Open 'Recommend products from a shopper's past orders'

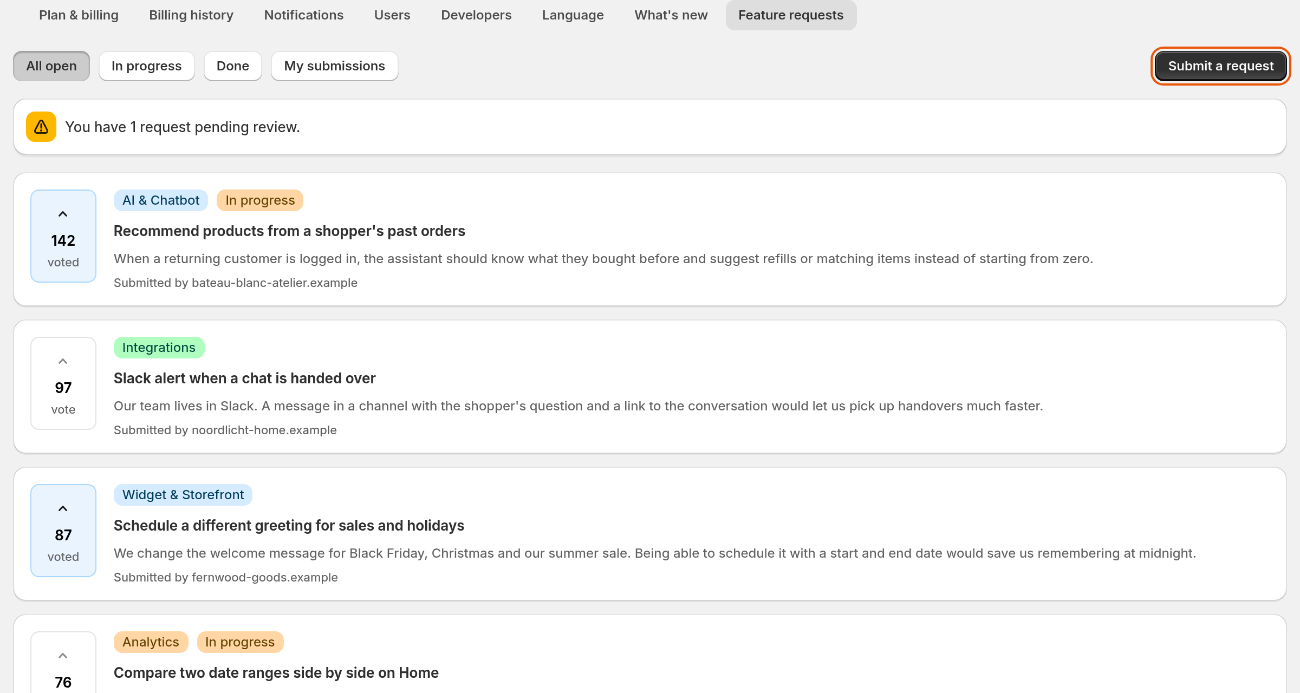tap(290, 231)
